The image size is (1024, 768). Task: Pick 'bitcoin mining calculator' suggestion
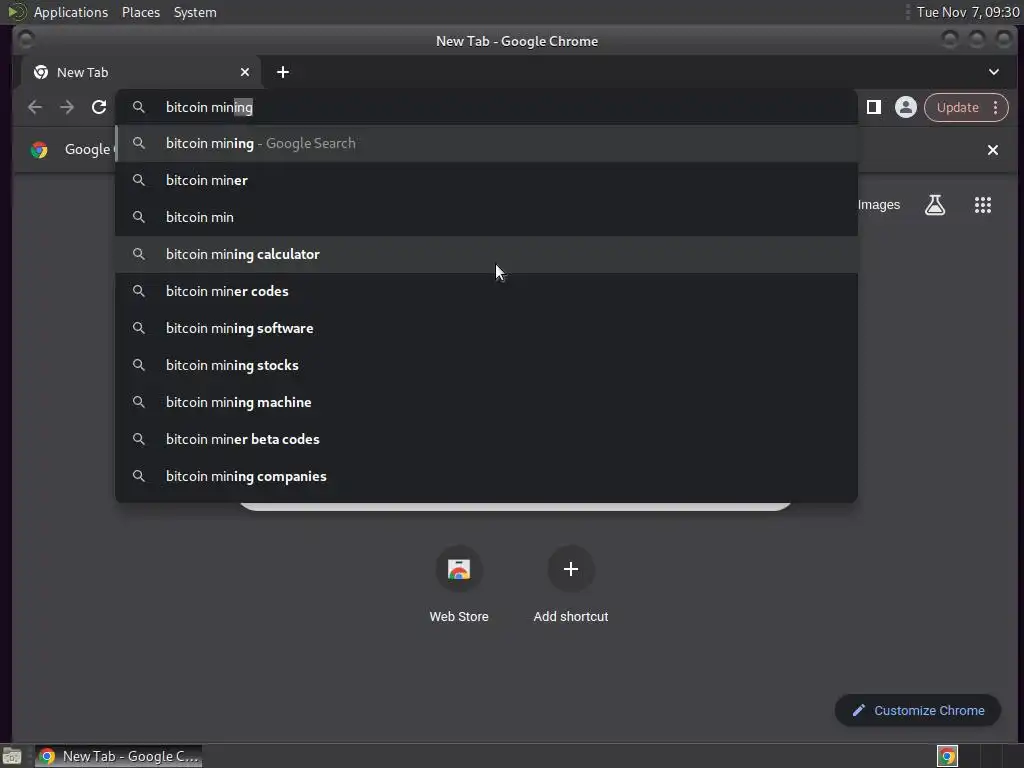tap(486, 255)
